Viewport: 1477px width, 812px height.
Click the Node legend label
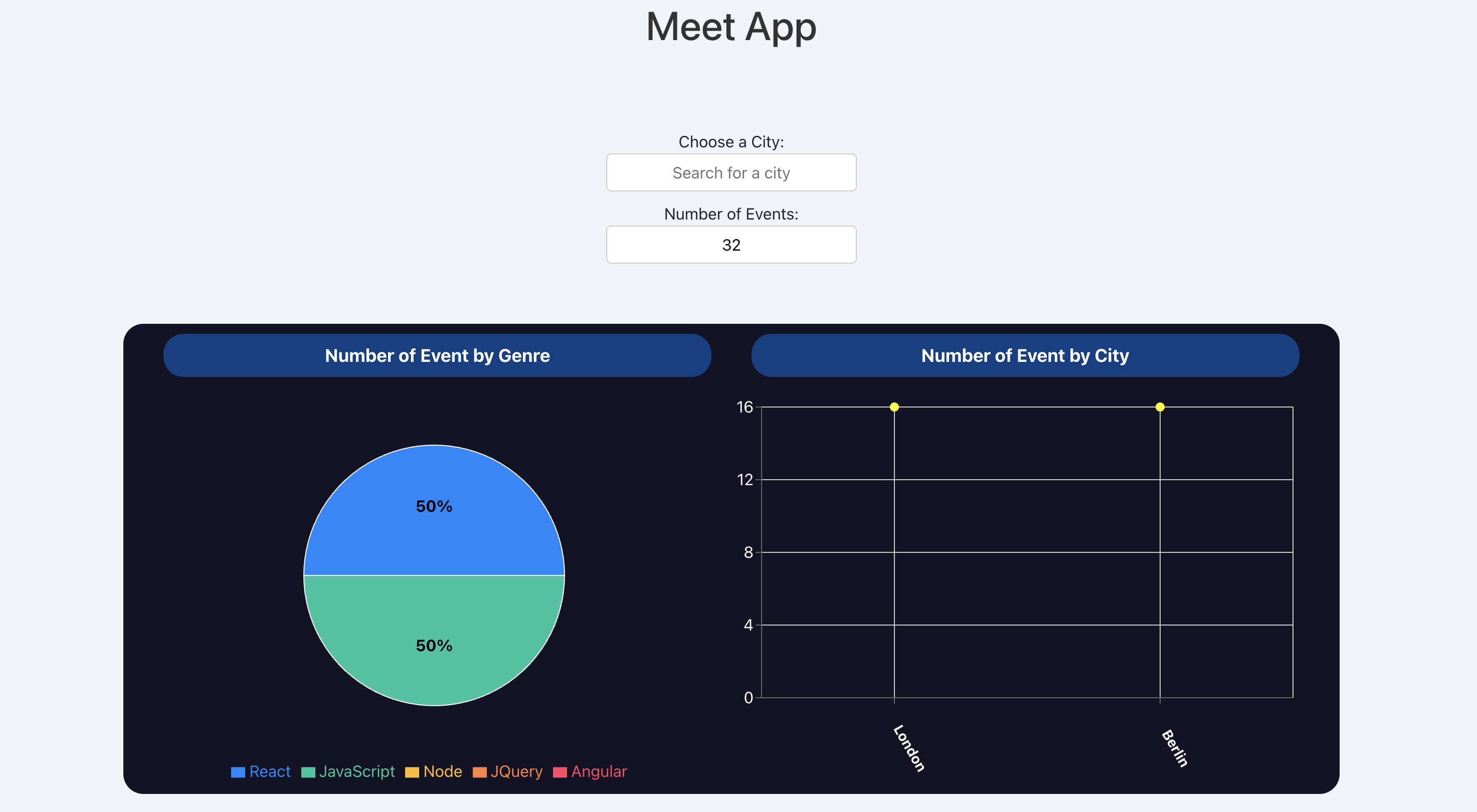[x=443, y=771]
